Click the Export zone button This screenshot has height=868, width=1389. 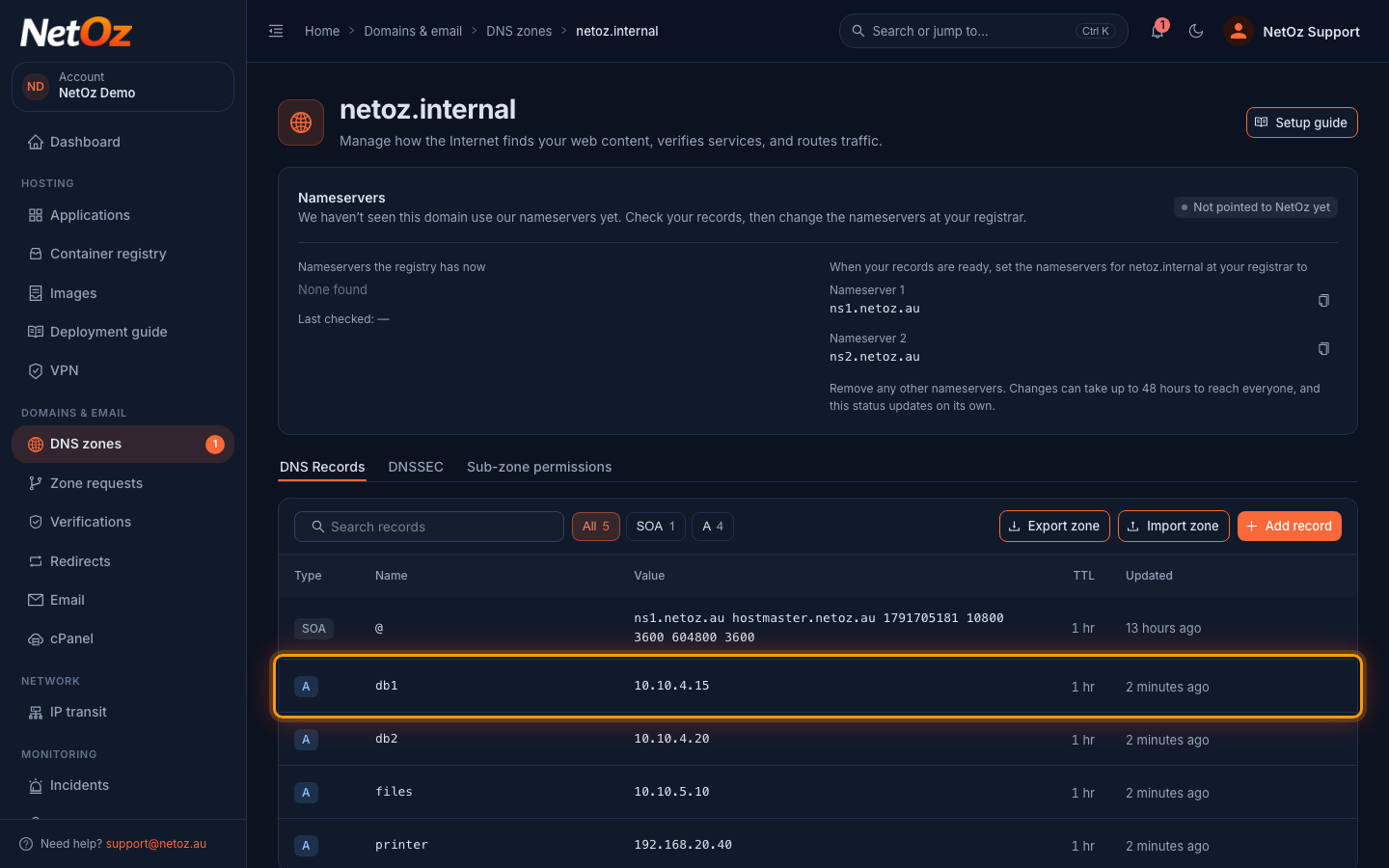(1054, 527)
